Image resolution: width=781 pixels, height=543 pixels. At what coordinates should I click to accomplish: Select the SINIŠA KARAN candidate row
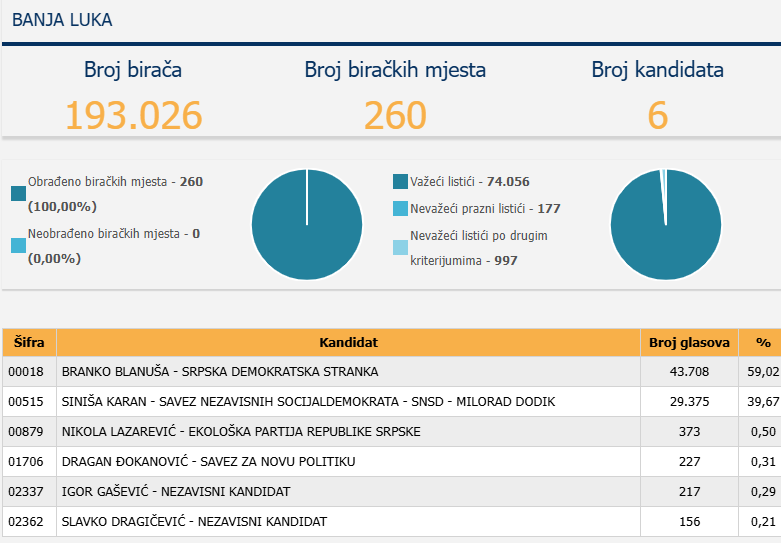click(392, 402)
